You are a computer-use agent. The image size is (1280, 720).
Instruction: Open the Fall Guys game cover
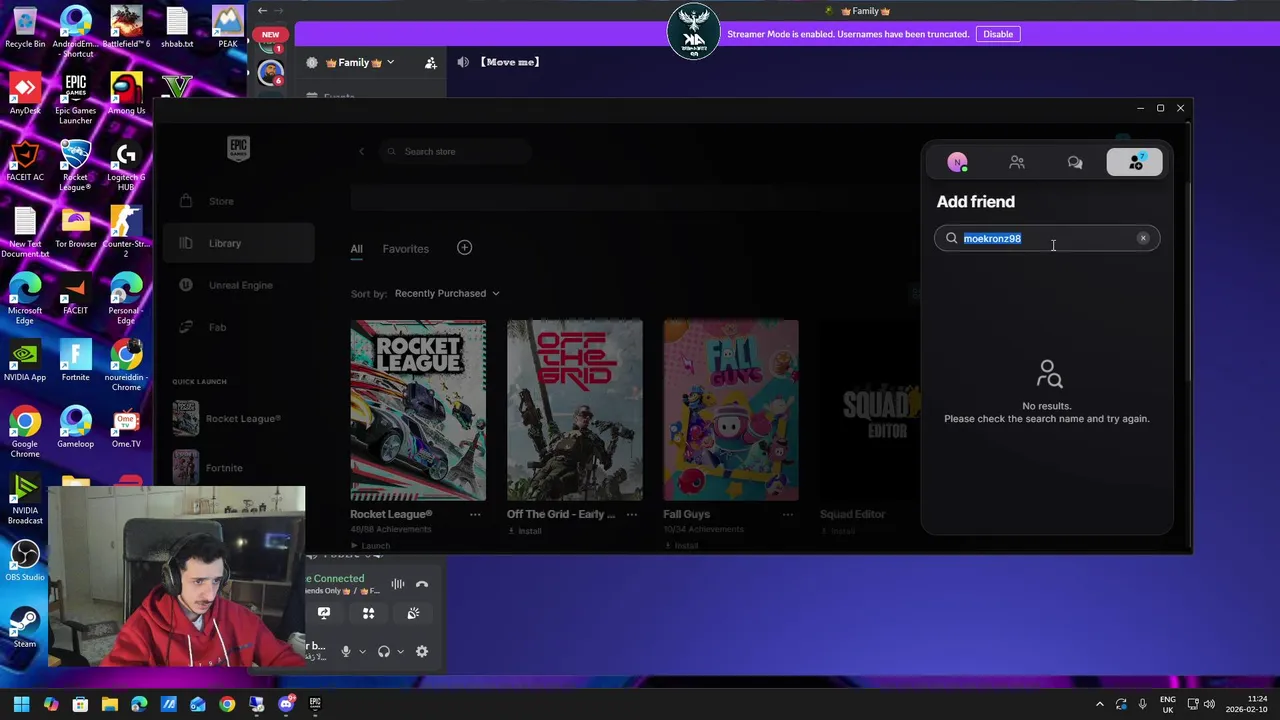[x=731, y=410]
